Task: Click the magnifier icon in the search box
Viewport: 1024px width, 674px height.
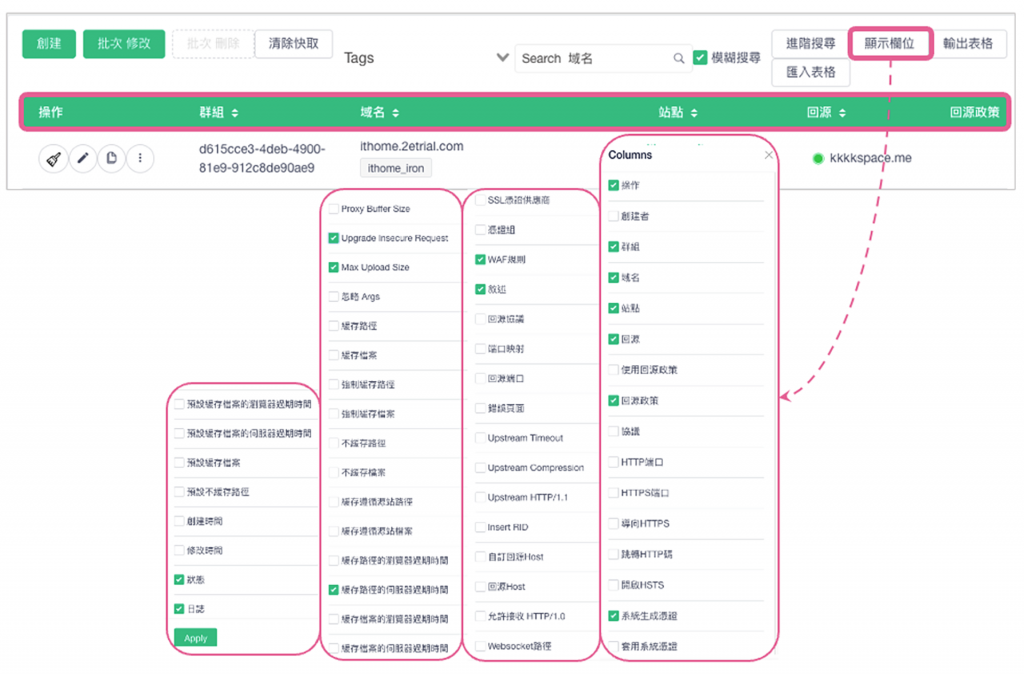Action: click(679, 58)
